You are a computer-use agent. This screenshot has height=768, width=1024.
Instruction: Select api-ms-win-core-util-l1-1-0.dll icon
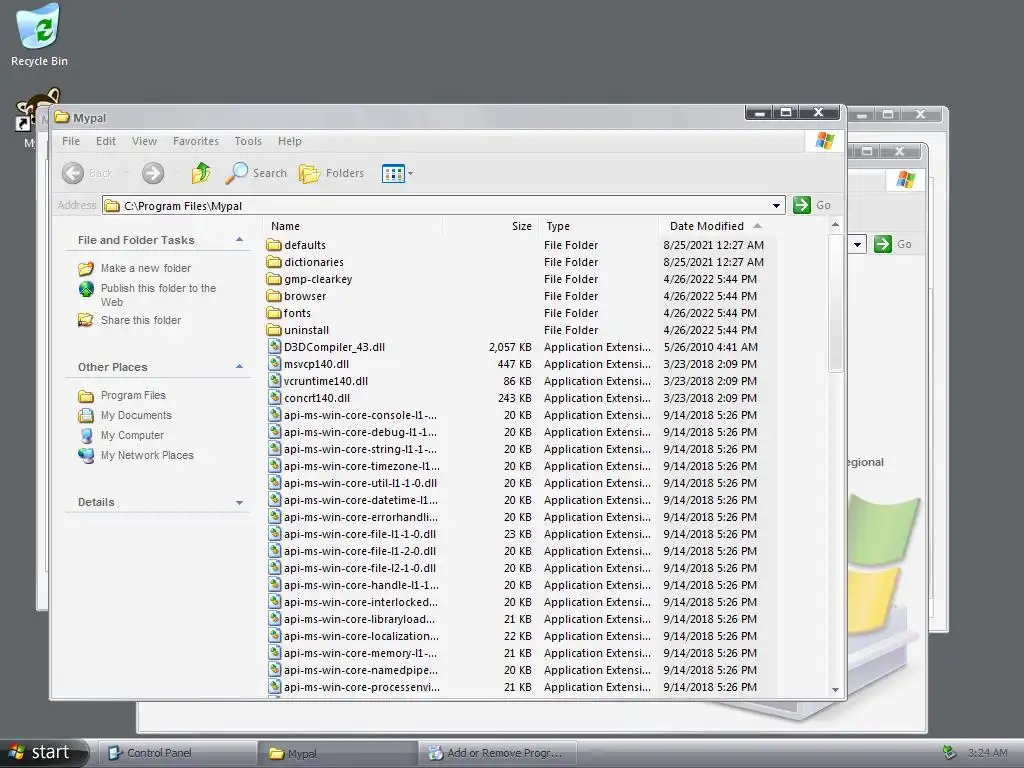[x=275, y=483]
